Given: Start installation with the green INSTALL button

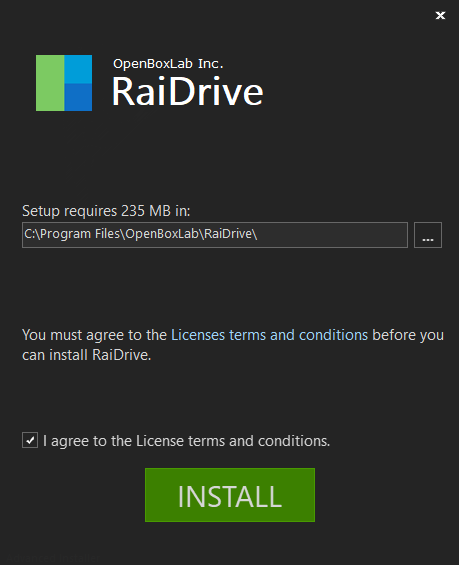Looking at the screenshot, I should click(x=230, y=495).
